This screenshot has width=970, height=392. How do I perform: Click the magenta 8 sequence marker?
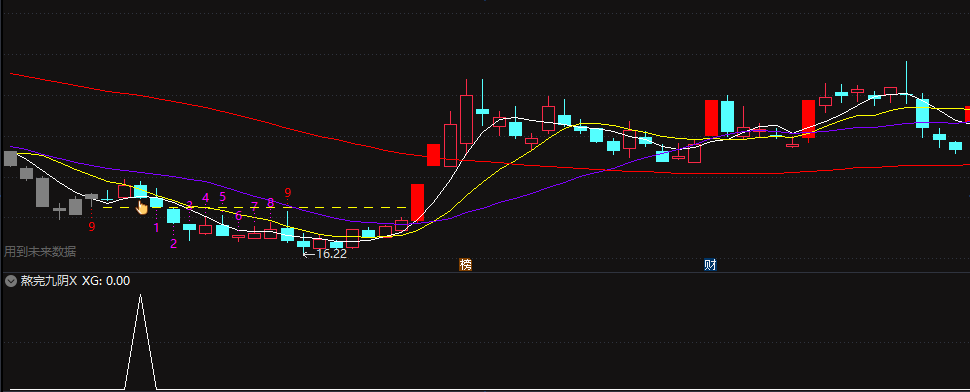pyautogui.click(x=270, y=202)
